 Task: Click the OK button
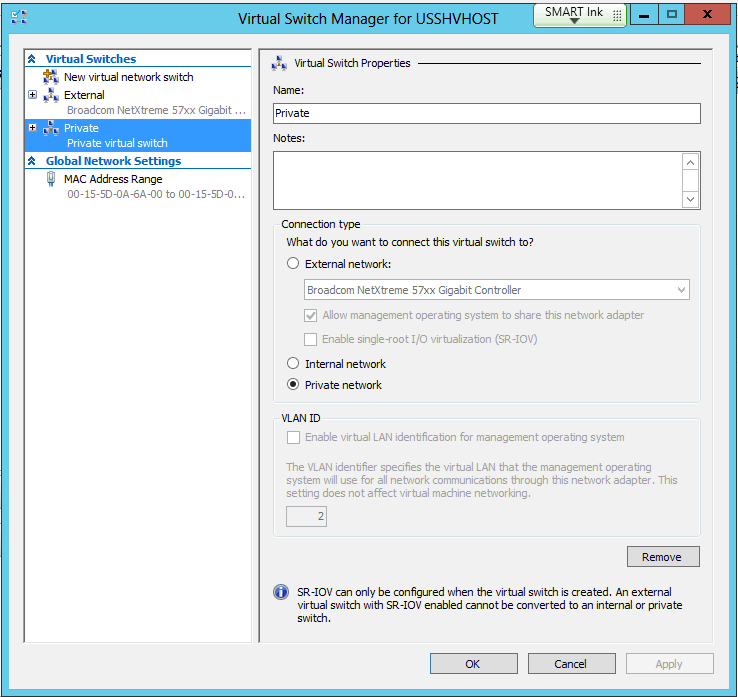[473, 664]
